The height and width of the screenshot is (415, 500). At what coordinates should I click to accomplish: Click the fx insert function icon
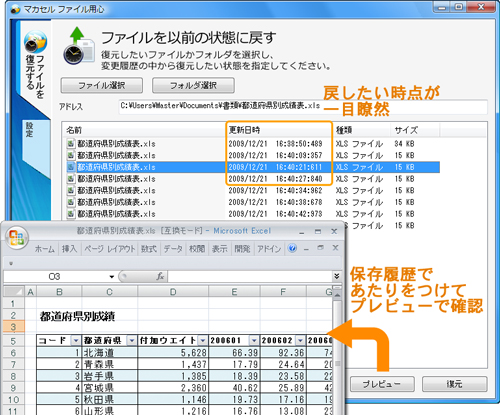tap(160, 276)
